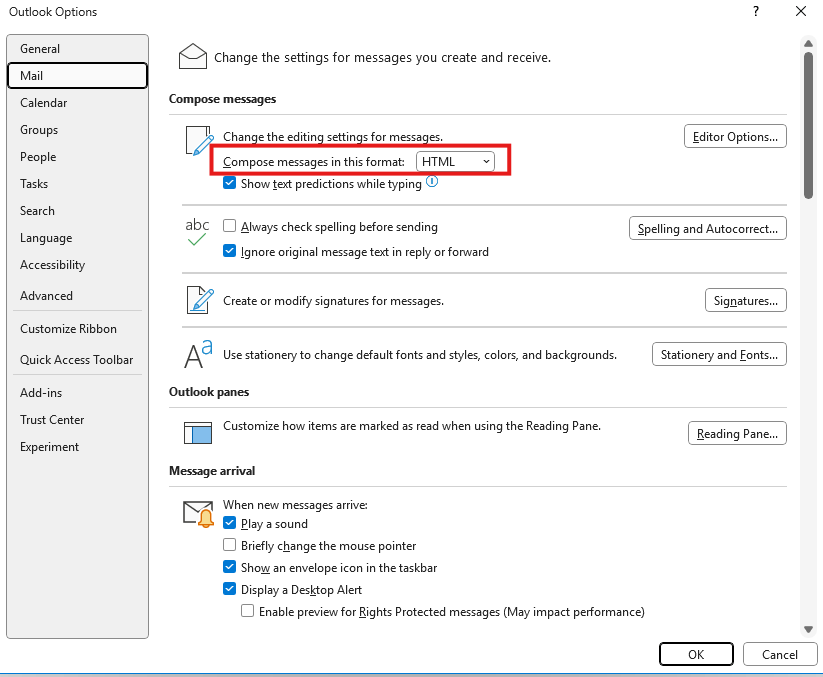Click the pencil-and-page editing settings icon
Screen dimensions: 823x677
[199, 141]
